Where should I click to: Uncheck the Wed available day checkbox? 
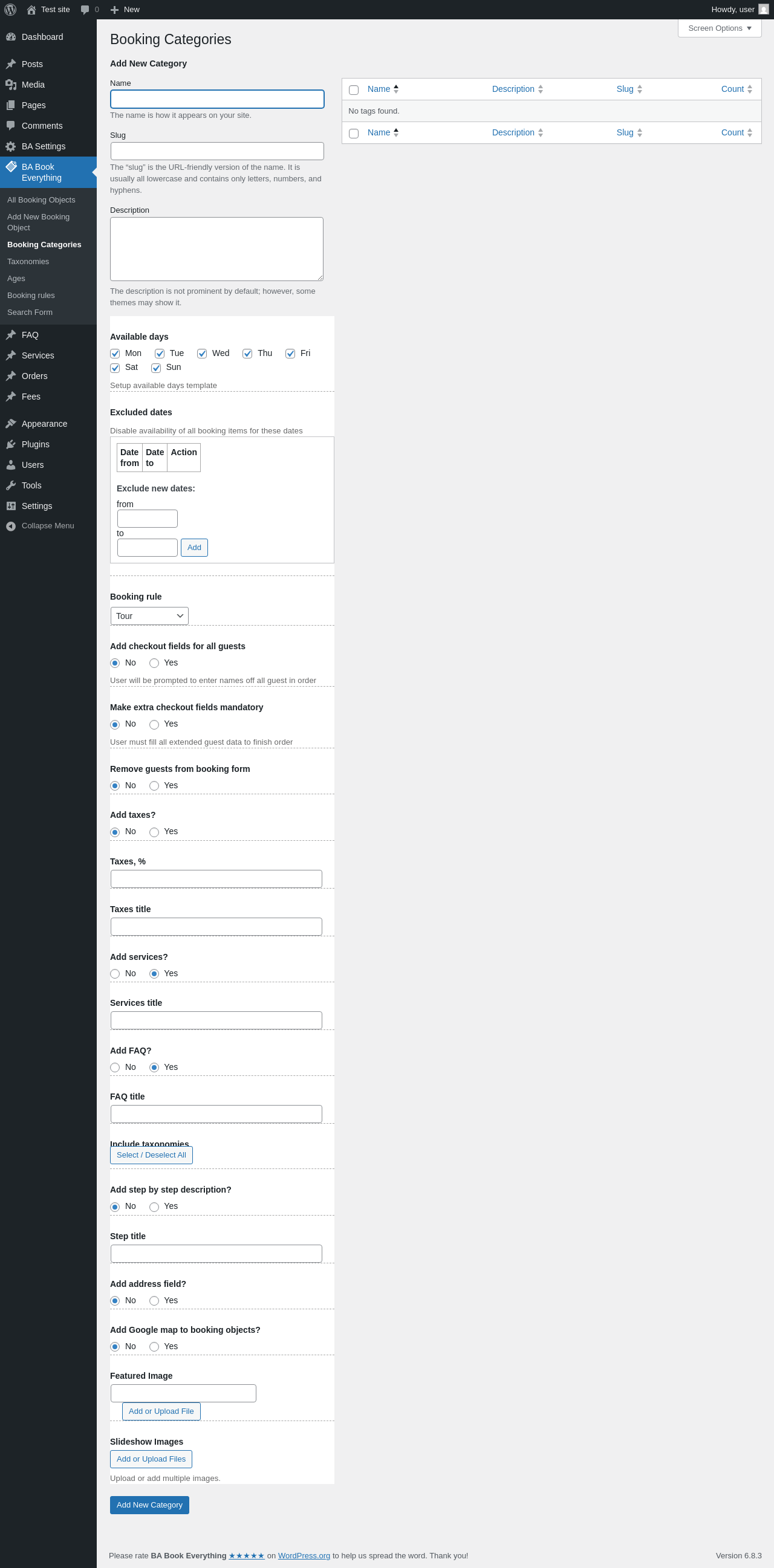[202, 354]
